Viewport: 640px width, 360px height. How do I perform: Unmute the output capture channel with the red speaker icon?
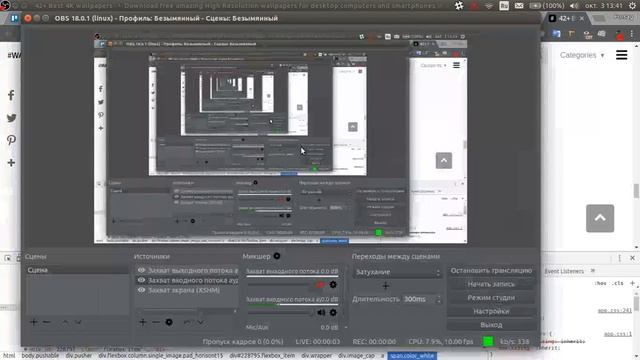click(320, 284)
